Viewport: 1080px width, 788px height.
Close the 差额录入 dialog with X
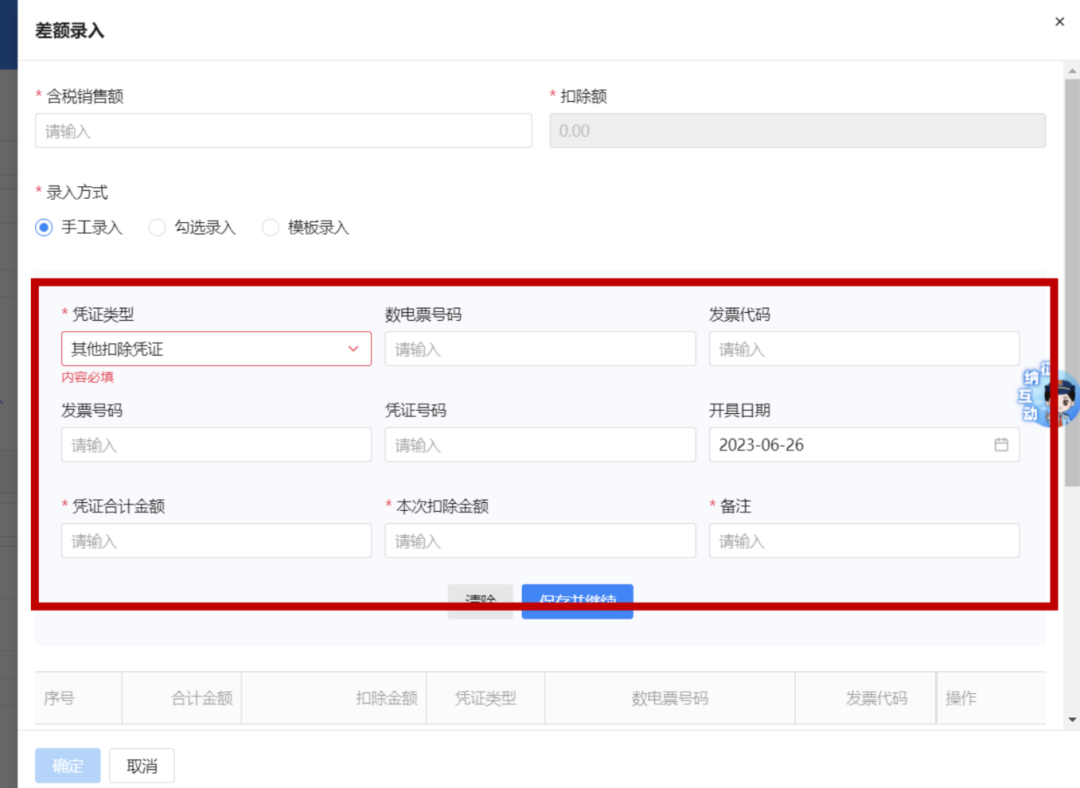point(1059,22)
